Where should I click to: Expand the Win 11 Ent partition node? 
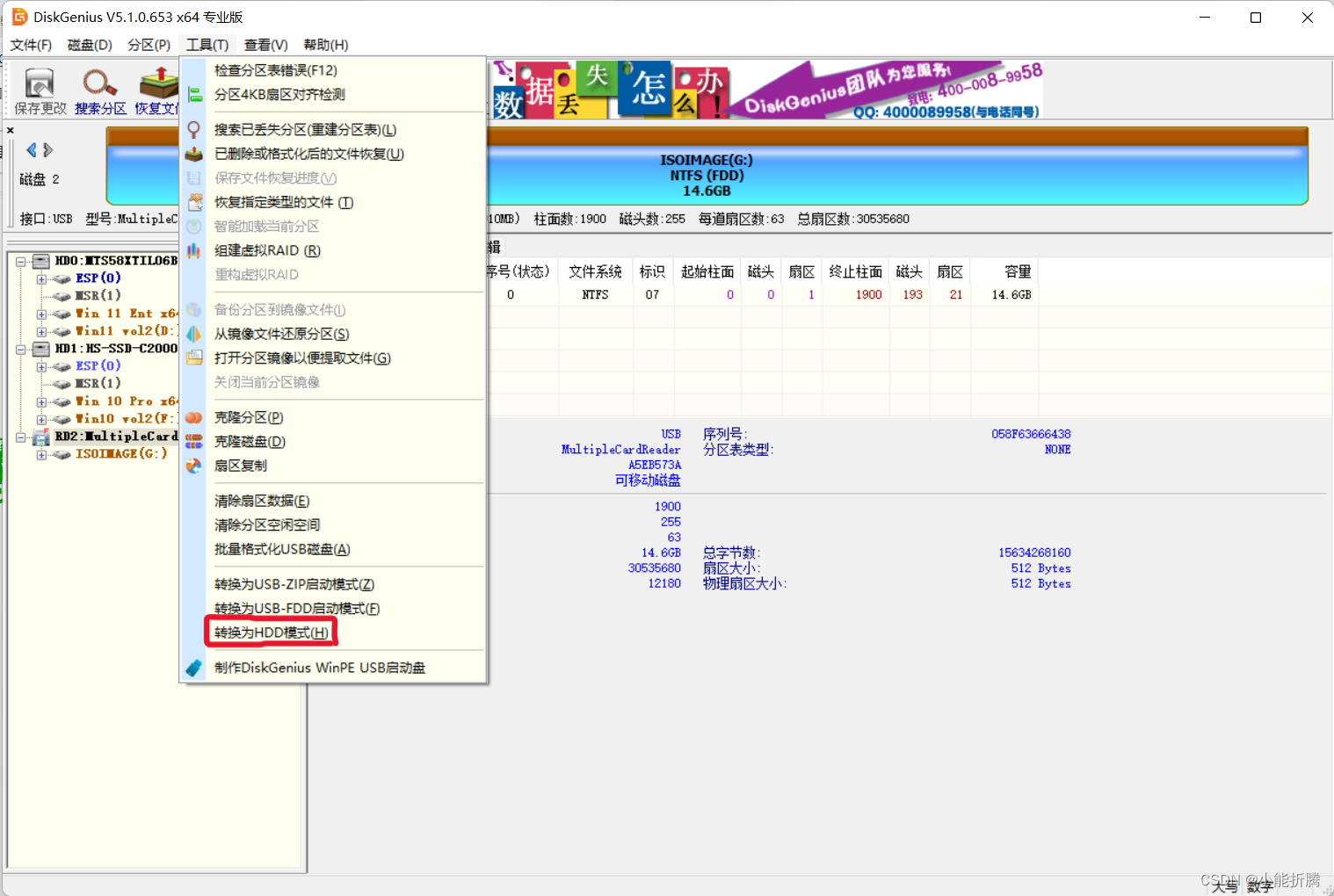pyautogui.click(x=41, y=314)
